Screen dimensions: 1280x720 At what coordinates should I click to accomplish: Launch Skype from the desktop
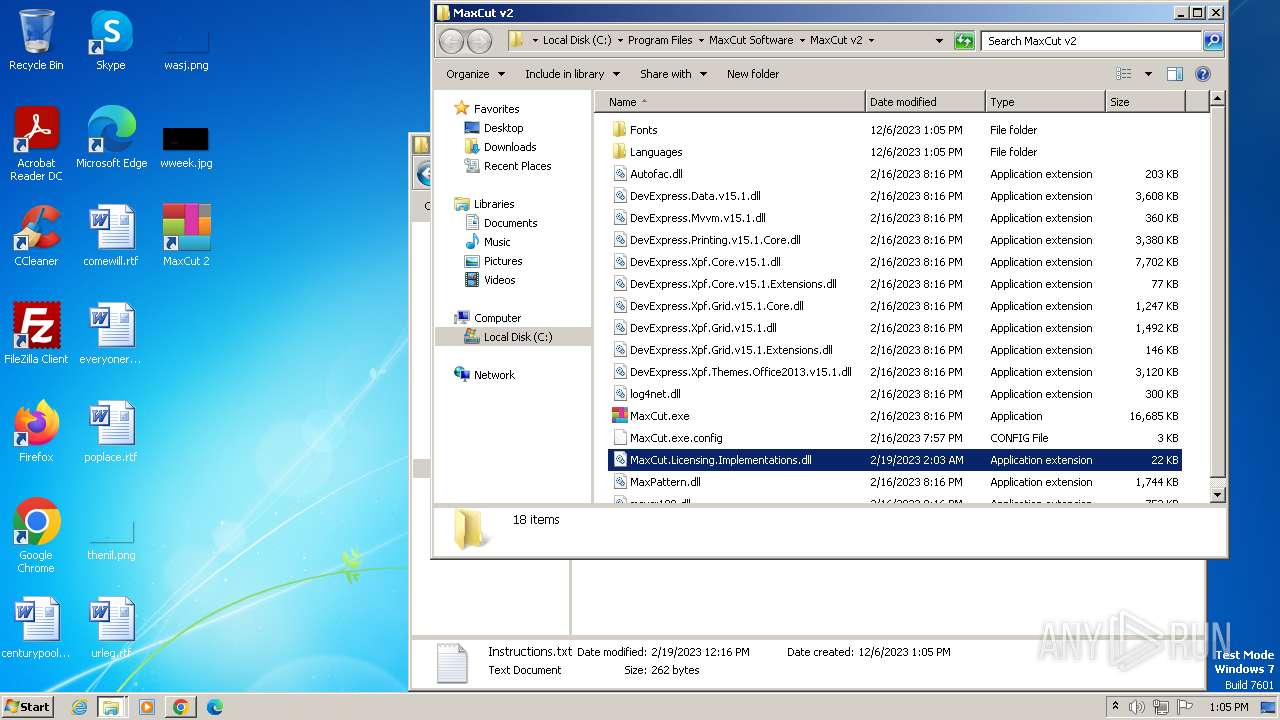[x=110, y=40]
